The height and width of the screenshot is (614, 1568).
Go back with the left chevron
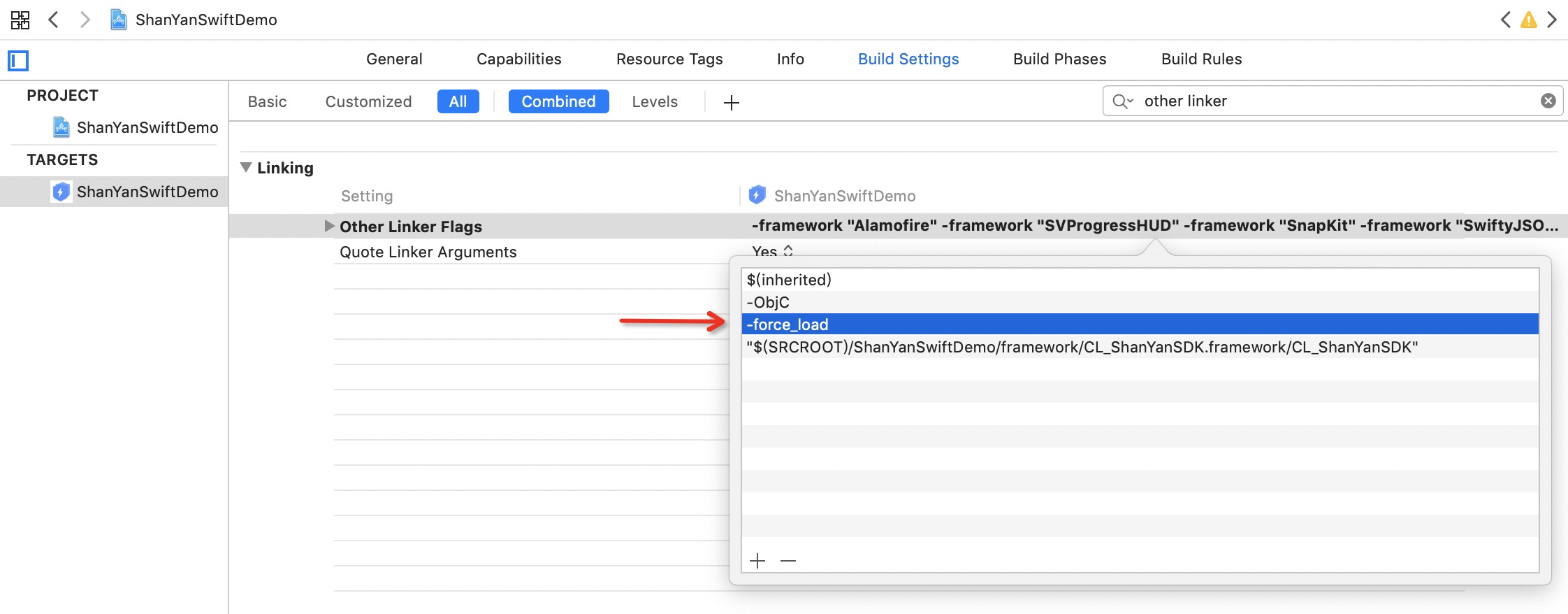pyautogui.click(x=53, y=20)
